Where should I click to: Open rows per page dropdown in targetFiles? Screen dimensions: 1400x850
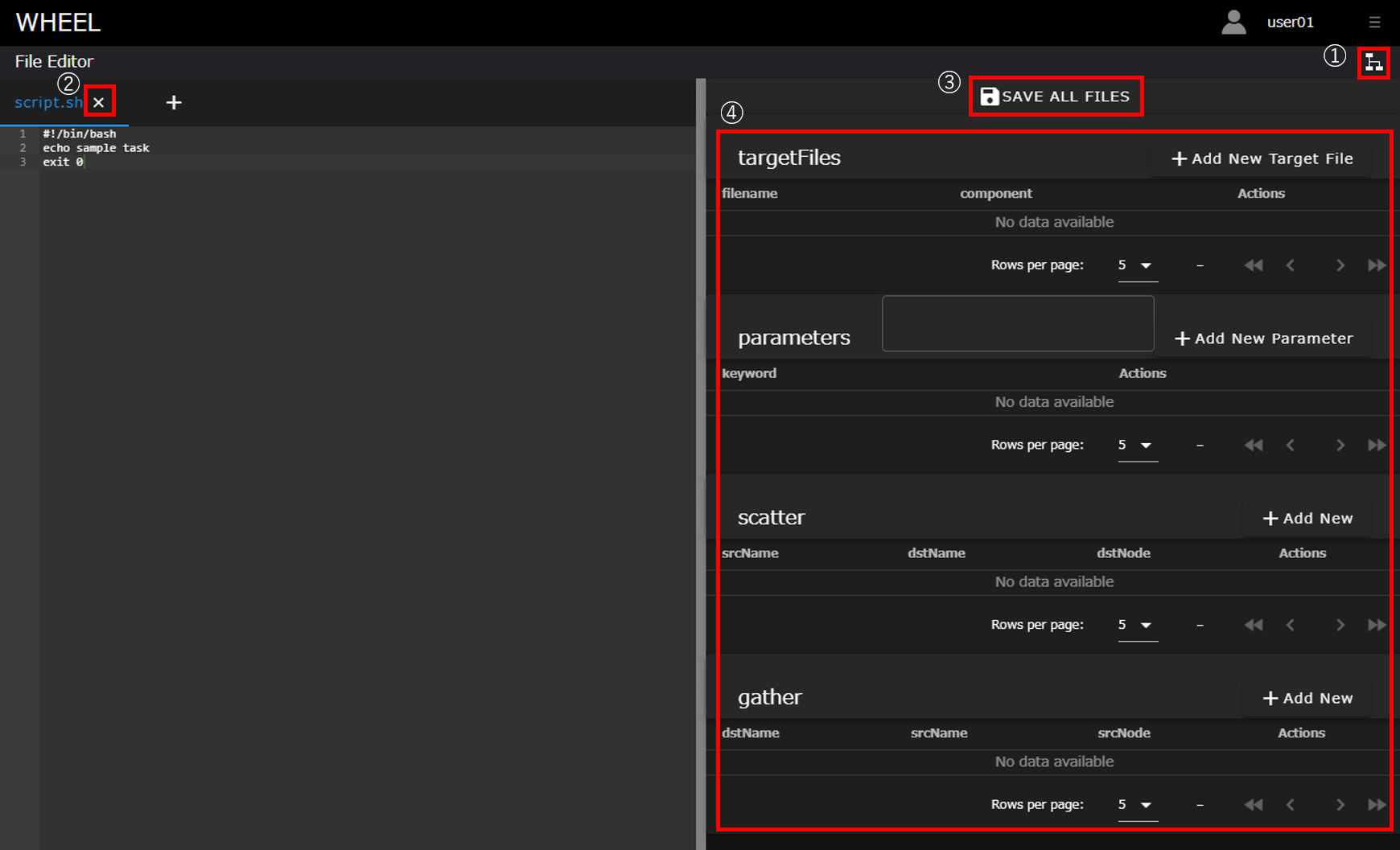click(1137, 265)
